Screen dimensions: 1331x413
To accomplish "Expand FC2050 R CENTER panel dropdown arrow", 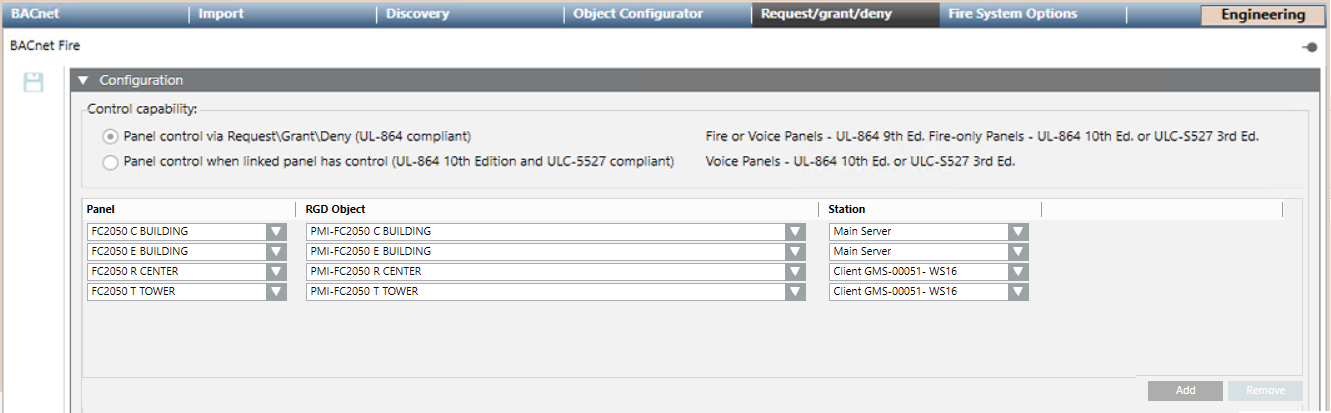I will point(276,272).
